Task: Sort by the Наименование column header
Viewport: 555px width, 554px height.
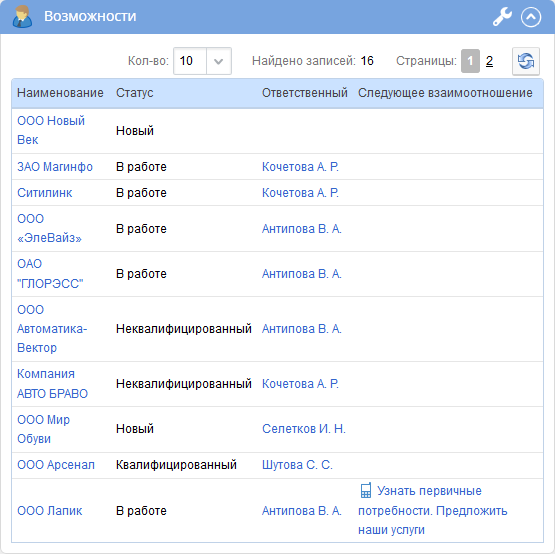Action: pyautogui.click(x=60, y=93)
